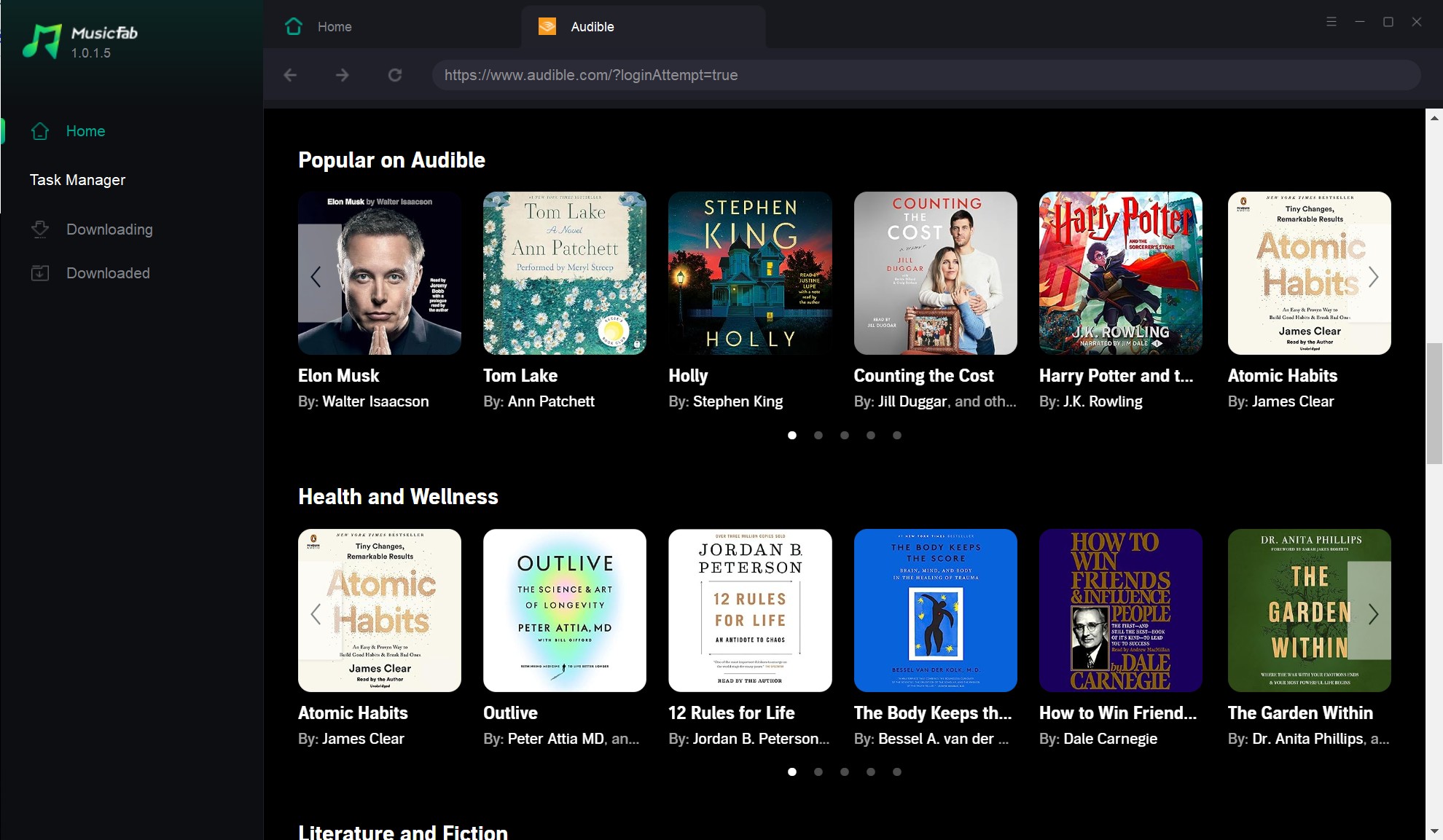Screen dimensions: 1443x840
Task: Click the Elon Musk title link
Action: click(339, 376)
